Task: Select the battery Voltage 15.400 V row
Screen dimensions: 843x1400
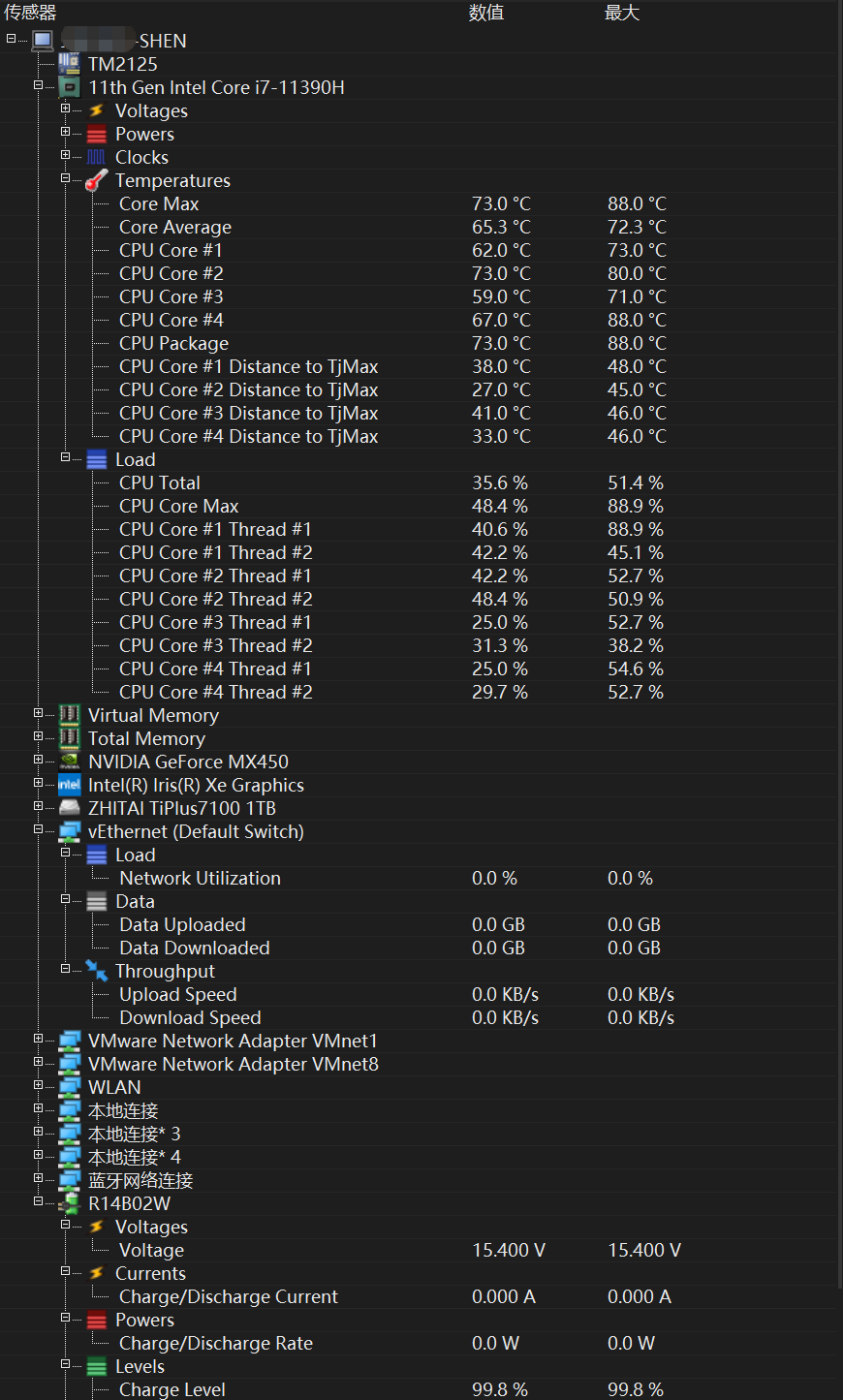Action: (x=419, y=1250)
